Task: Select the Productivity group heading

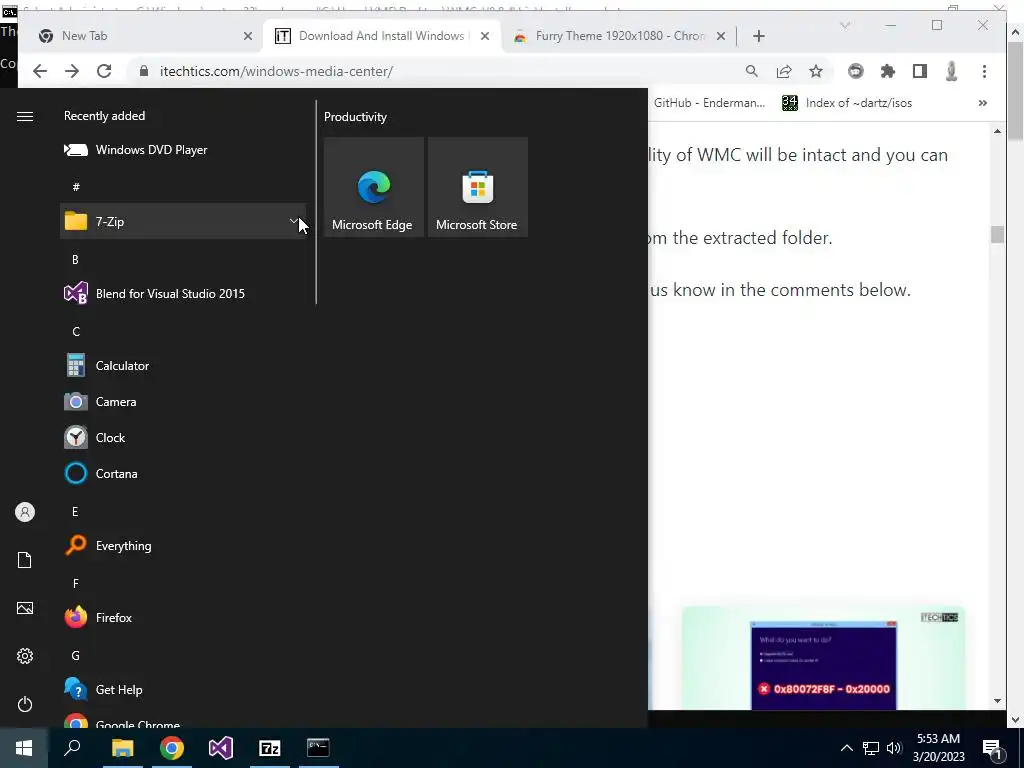Action: pos(355,117)
